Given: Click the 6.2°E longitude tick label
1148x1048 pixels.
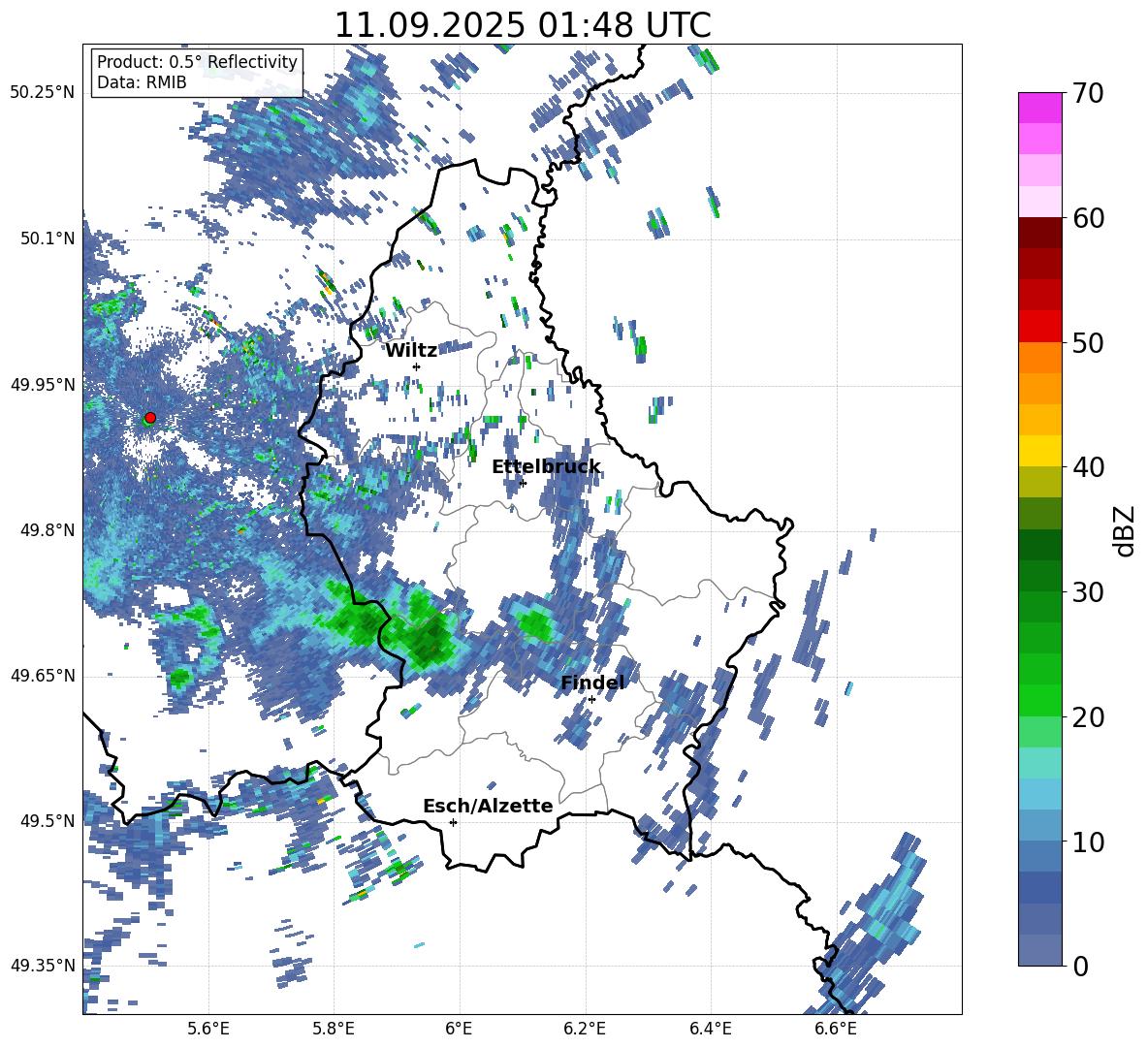Looking at the screenshot, I should tap(586, 1028).
